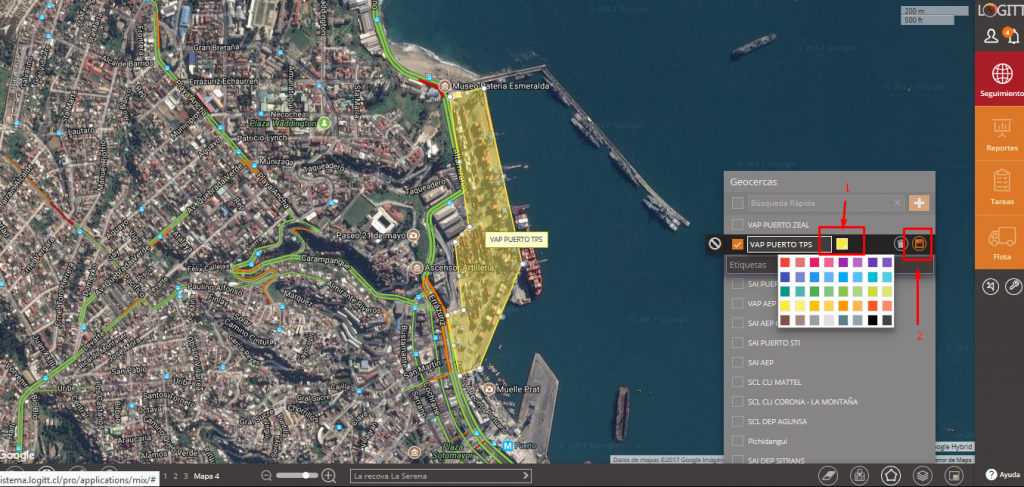Switch to map tab 3
Image resolution: width=1024 pixels, height=487 pixels.
[x=185, y=476]
